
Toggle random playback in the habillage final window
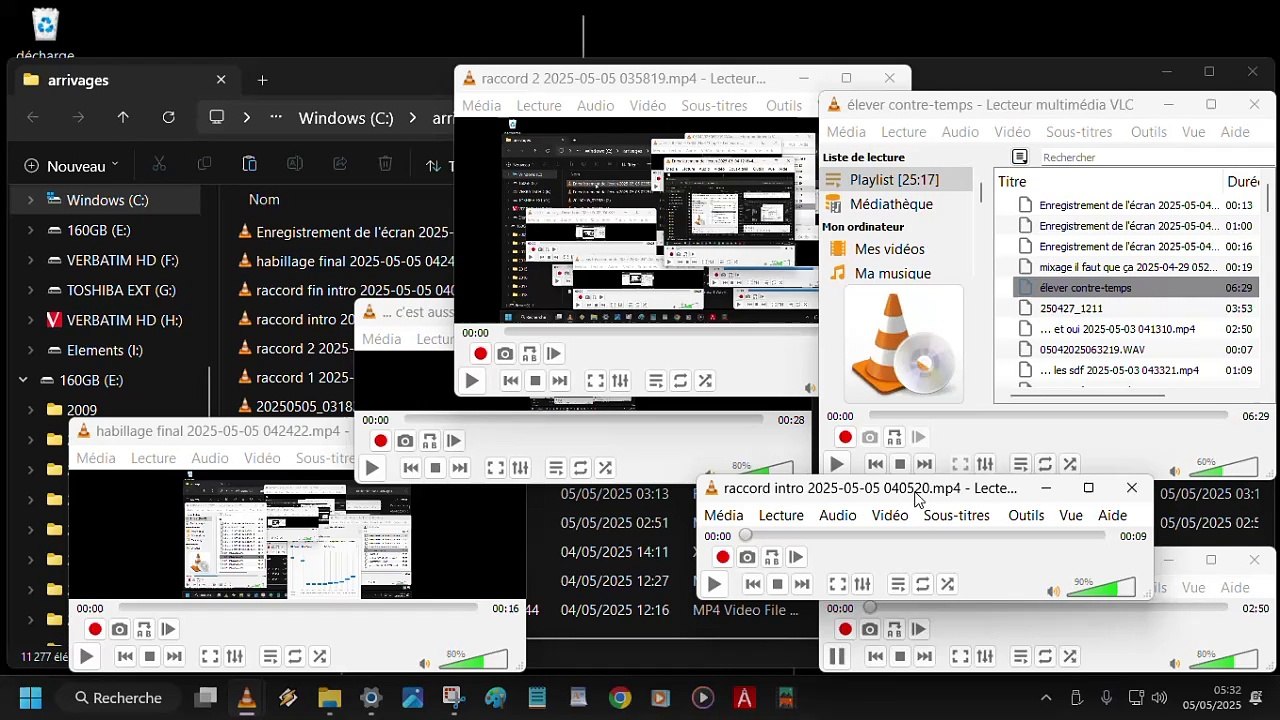click(319, 657)
